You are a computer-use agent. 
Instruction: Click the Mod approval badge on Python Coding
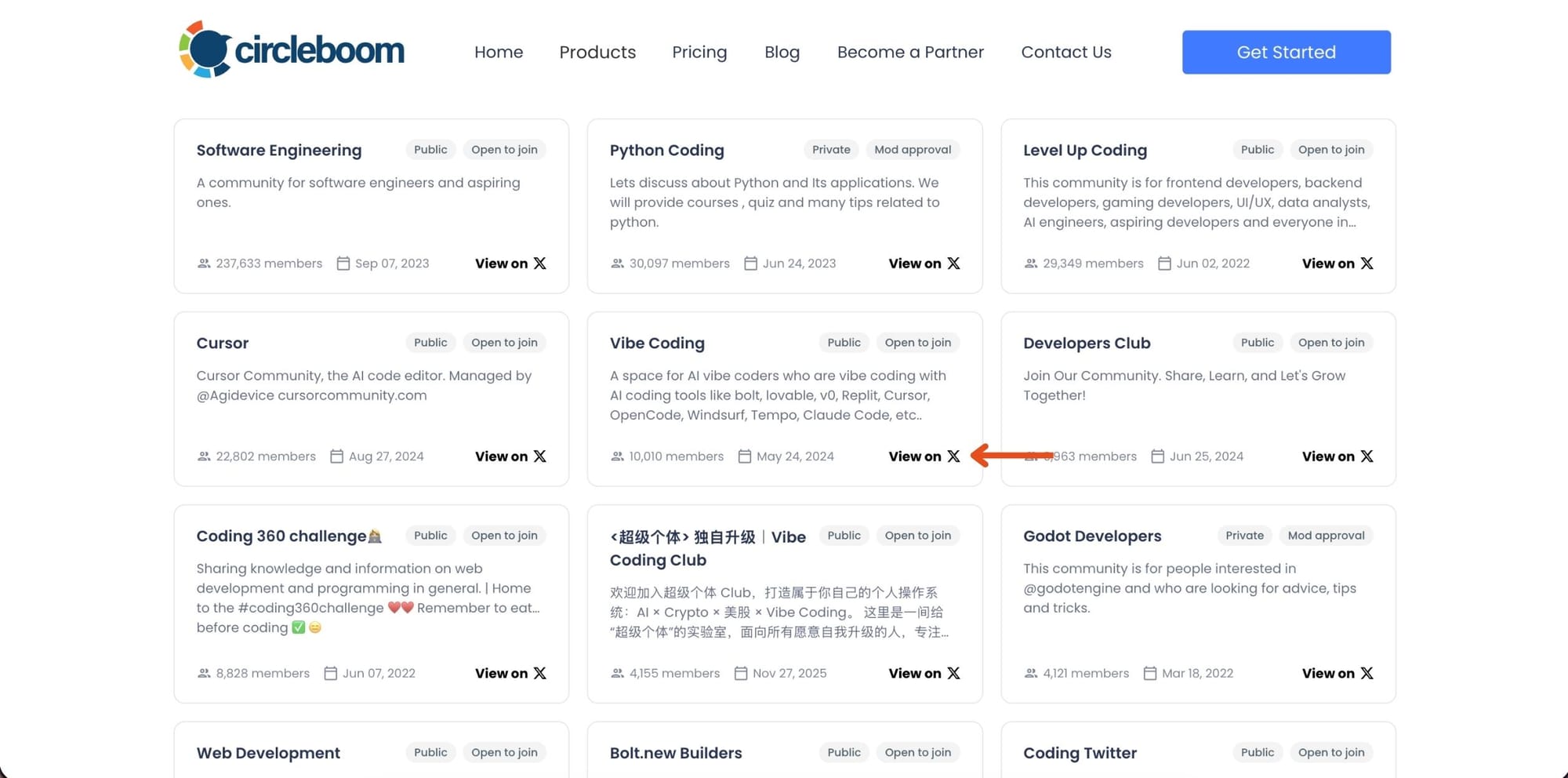point(913,150)
